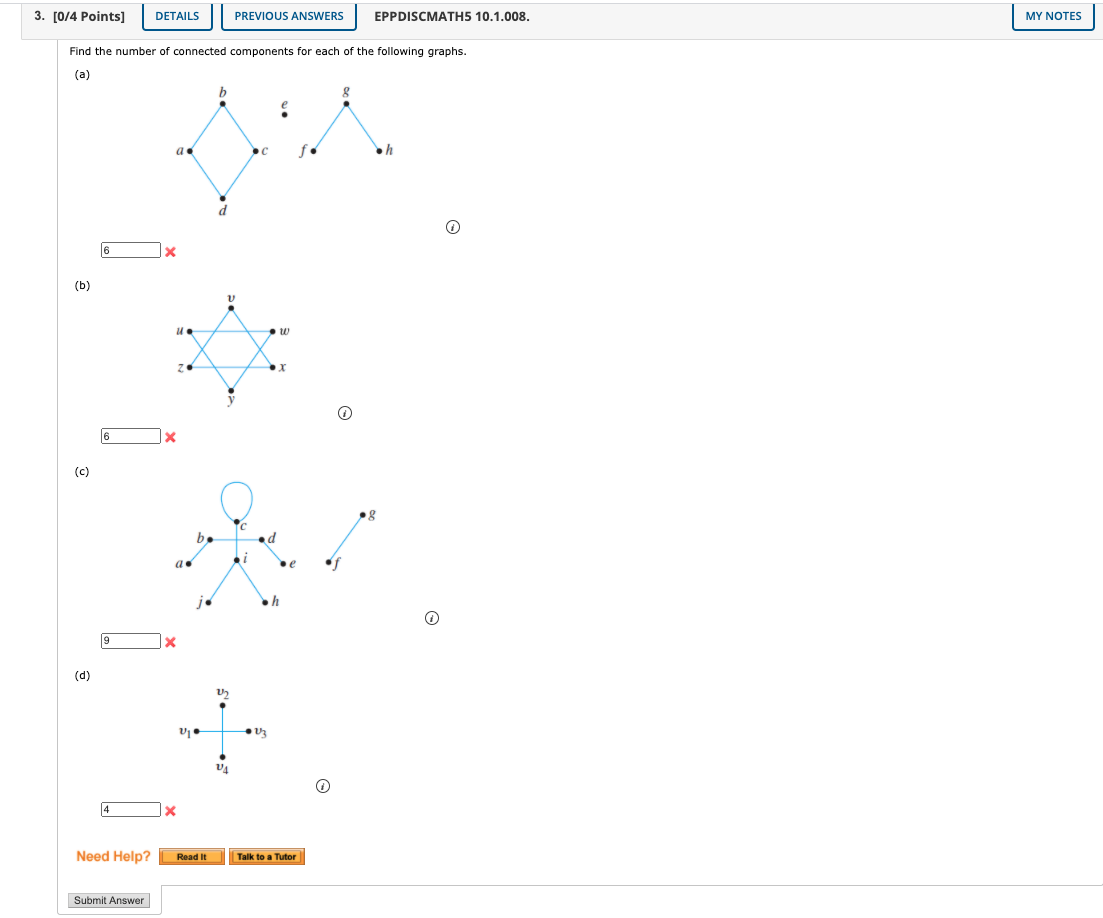Click the Read It help button

coord(192,856)
